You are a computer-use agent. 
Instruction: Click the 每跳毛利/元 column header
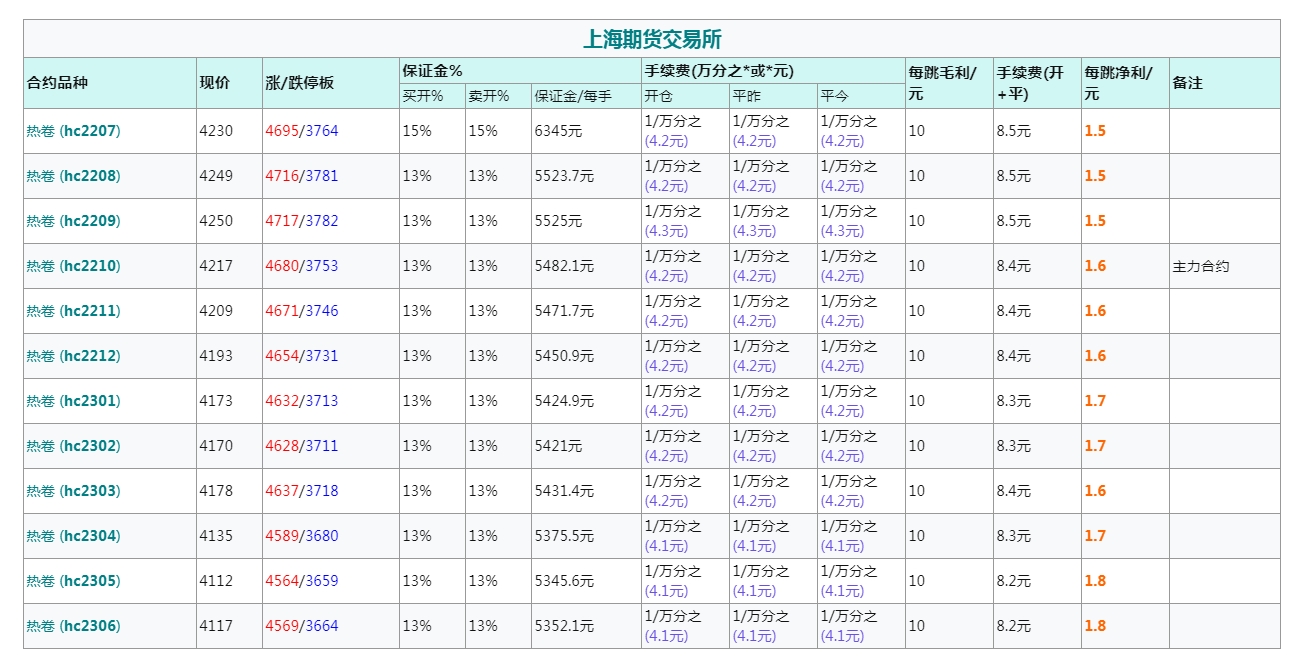pos(941,83)
